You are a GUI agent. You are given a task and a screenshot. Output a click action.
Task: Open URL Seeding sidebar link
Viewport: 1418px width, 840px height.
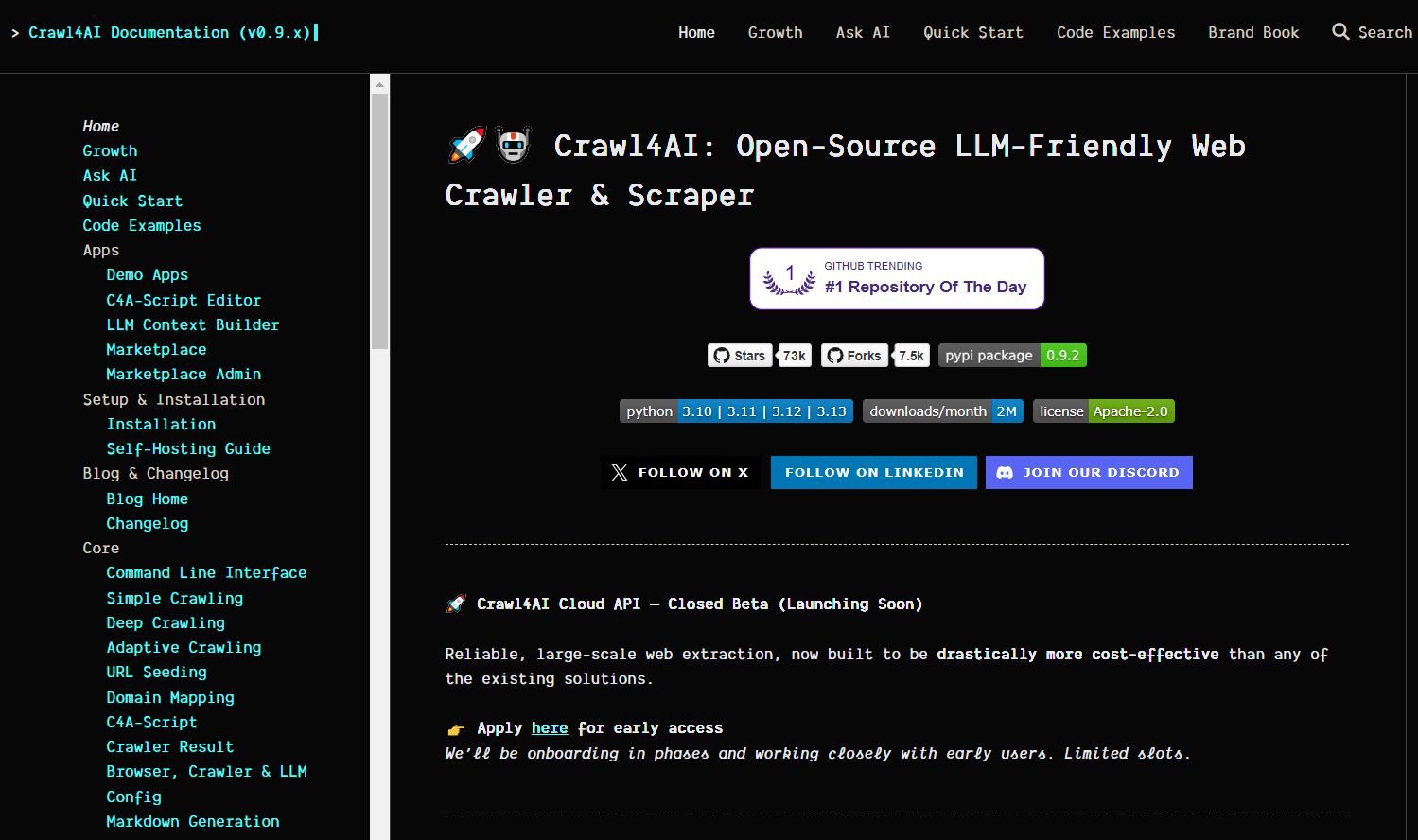click(x=156, y=673)
